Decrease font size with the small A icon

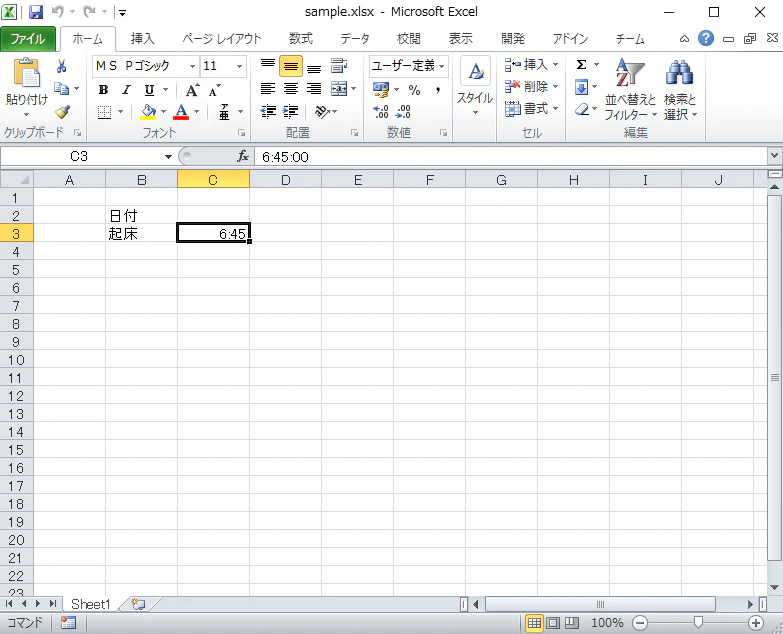(x=214, y=90)
